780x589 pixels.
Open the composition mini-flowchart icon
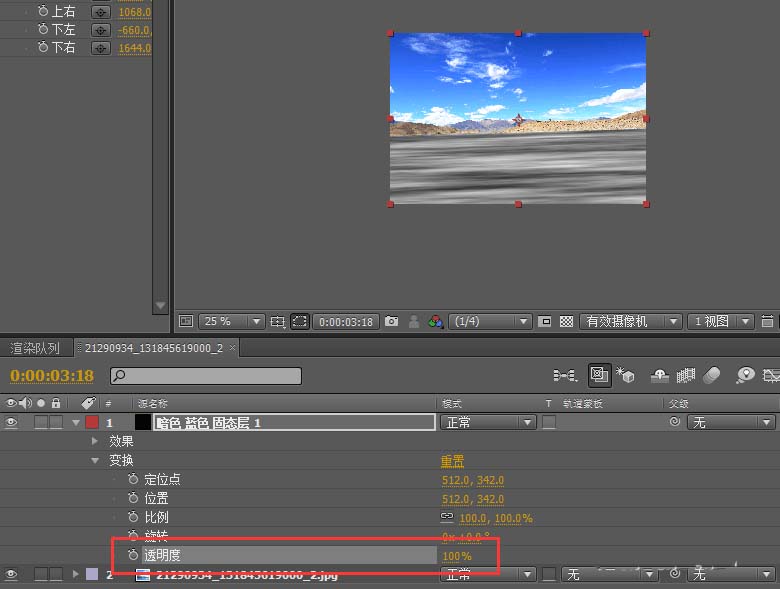tap(565, 375)
